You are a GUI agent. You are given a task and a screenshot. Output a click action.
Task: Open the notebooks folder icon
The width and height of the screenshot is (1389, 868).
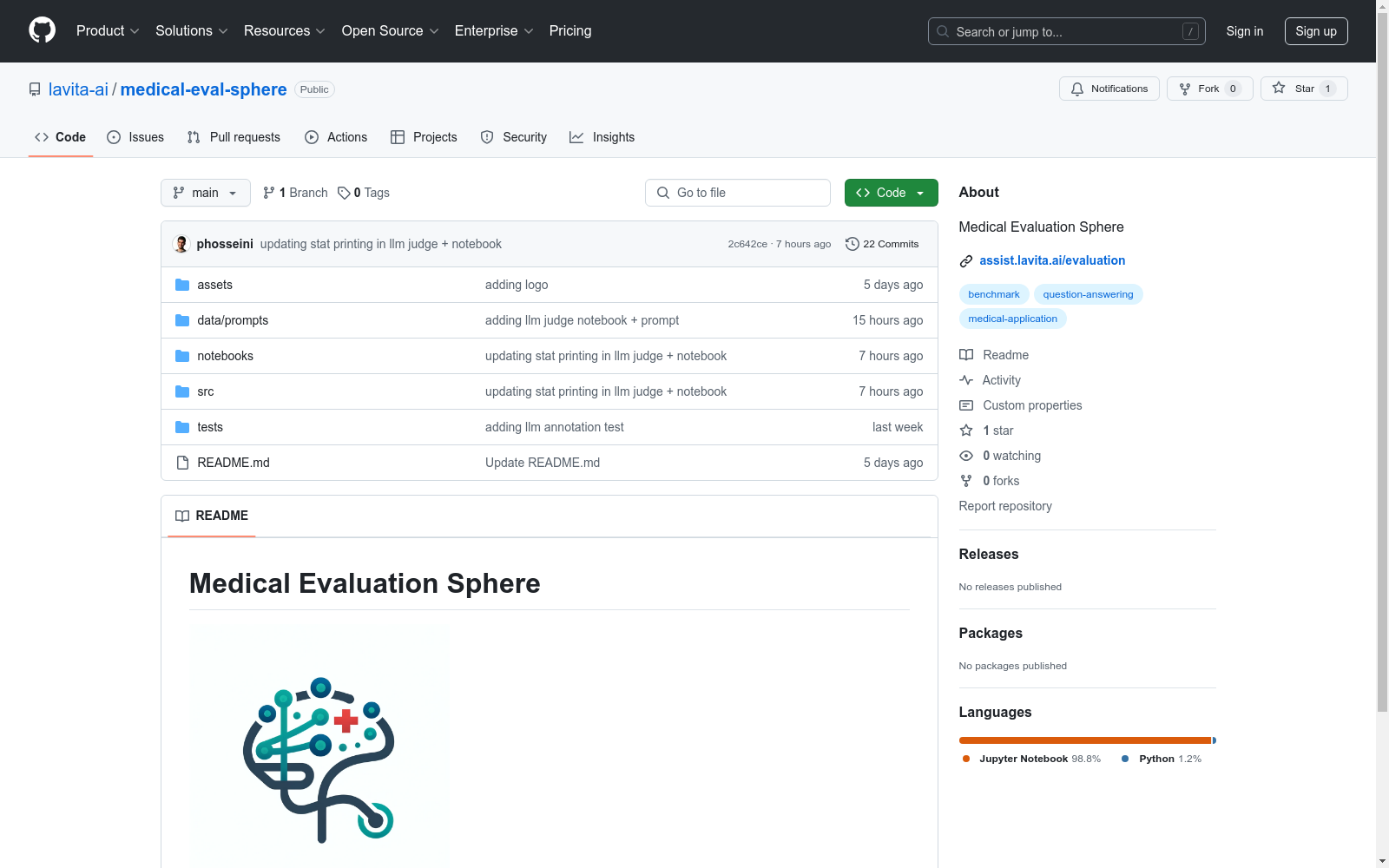tap(182, 356)
